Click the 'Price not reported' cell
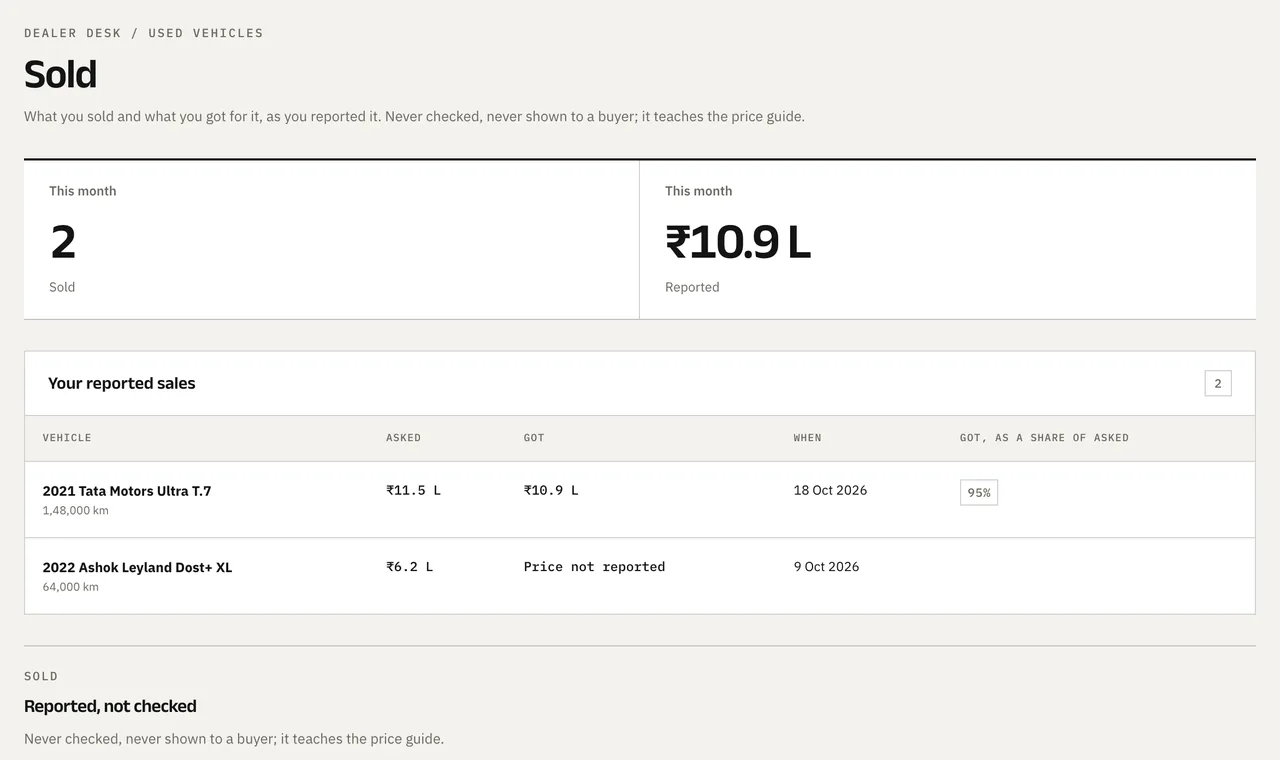 coord(595,567)
